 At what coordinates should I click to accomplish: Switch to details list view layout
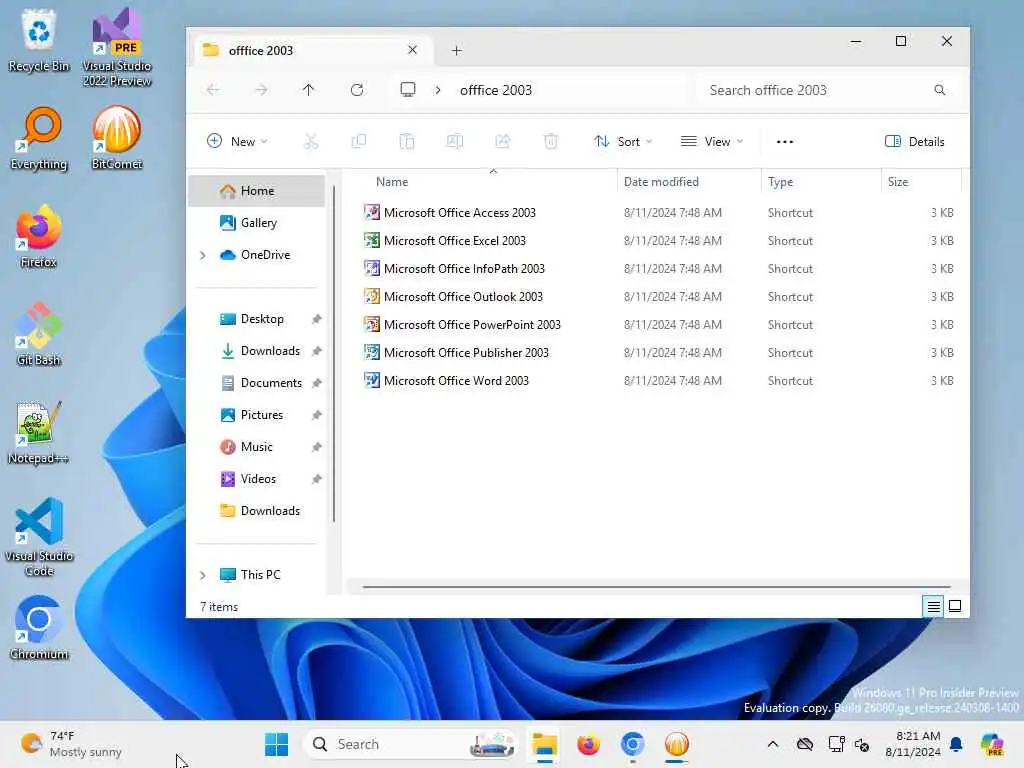pos(934,607)
